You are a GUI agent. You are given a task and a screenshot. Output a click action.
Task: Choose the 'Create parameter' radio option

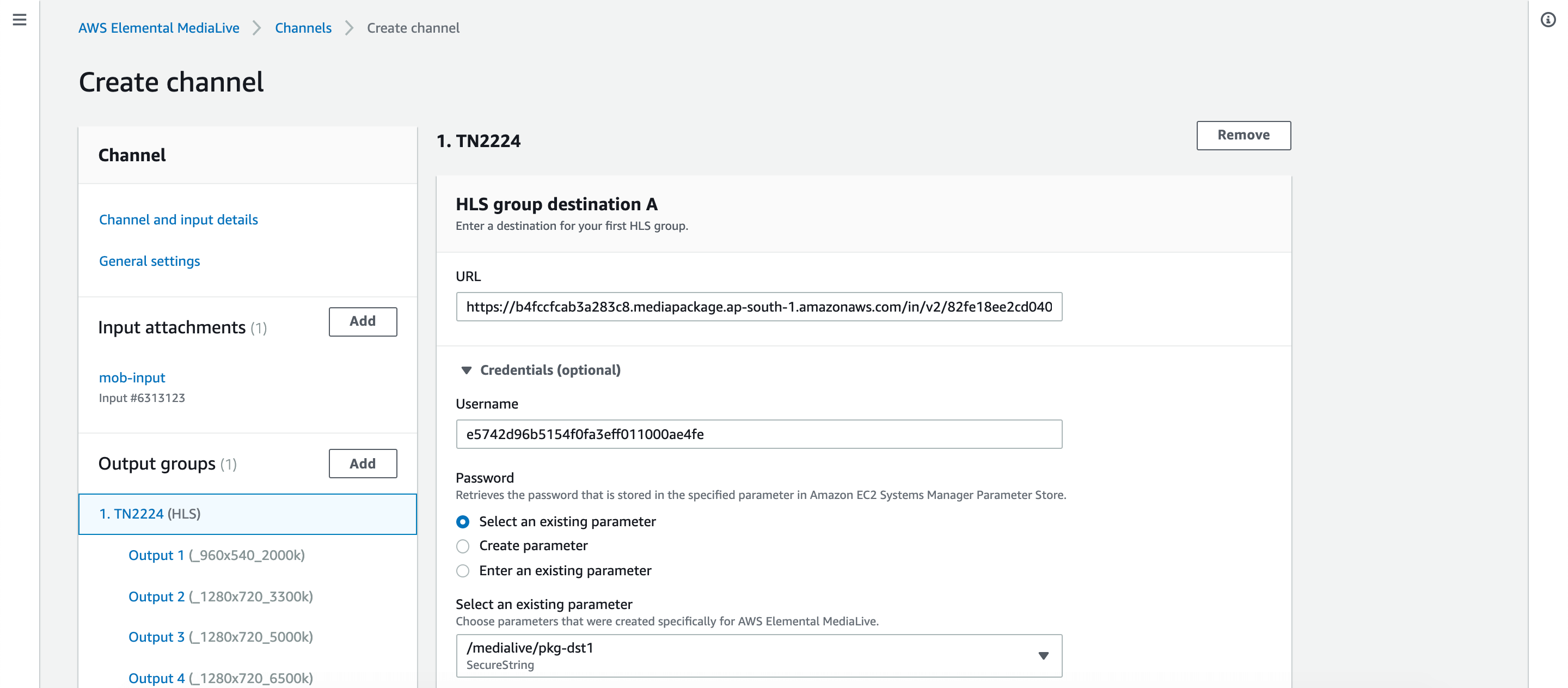(463, 546)
